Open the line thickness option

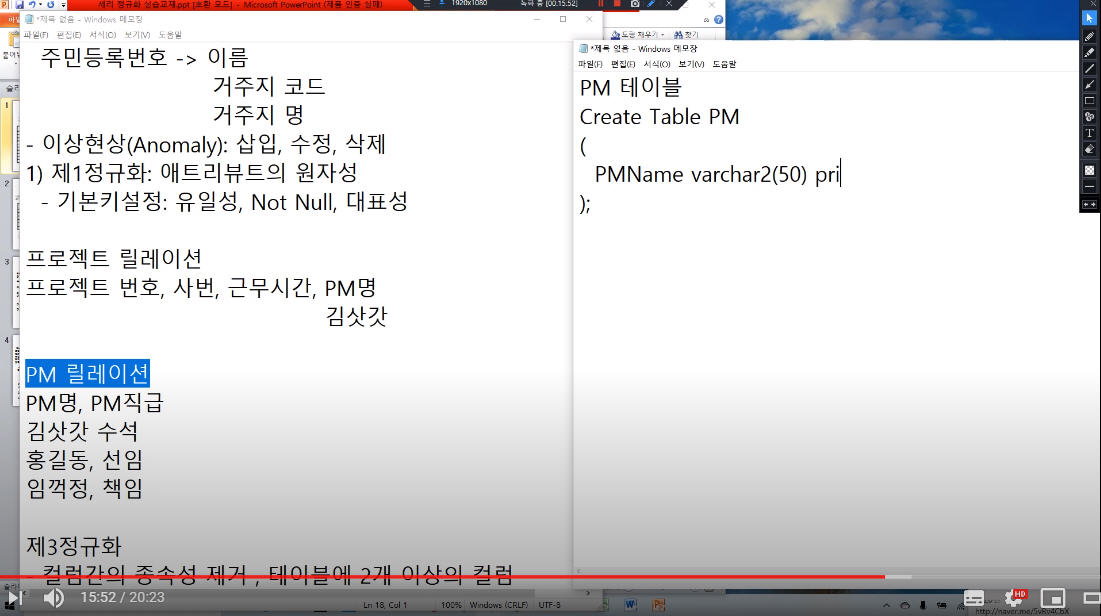click(x=1089, y=187)
